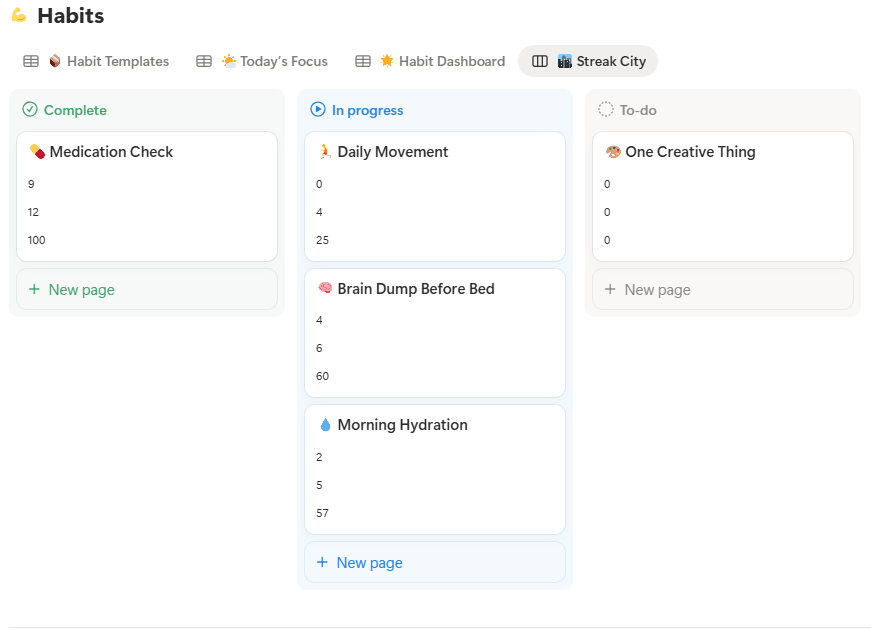Switch to Today's Focus tab
Screen dimensions: 871x629
262,61
